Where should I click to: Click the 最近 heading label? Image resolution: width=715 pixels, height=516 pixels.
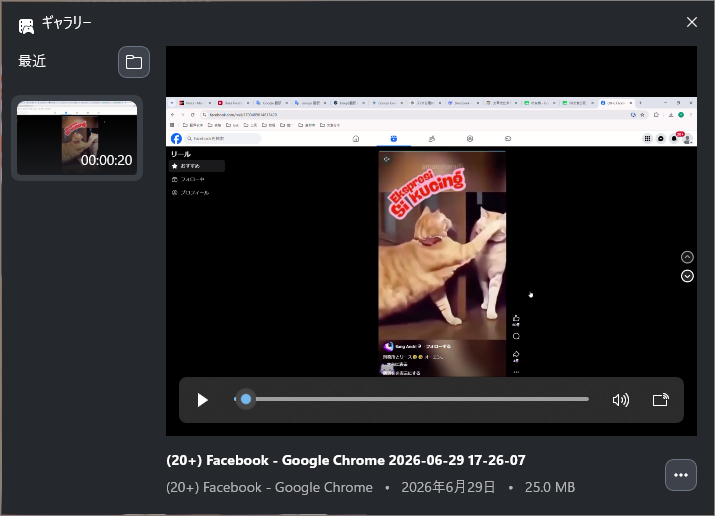(x=32, y=61)
